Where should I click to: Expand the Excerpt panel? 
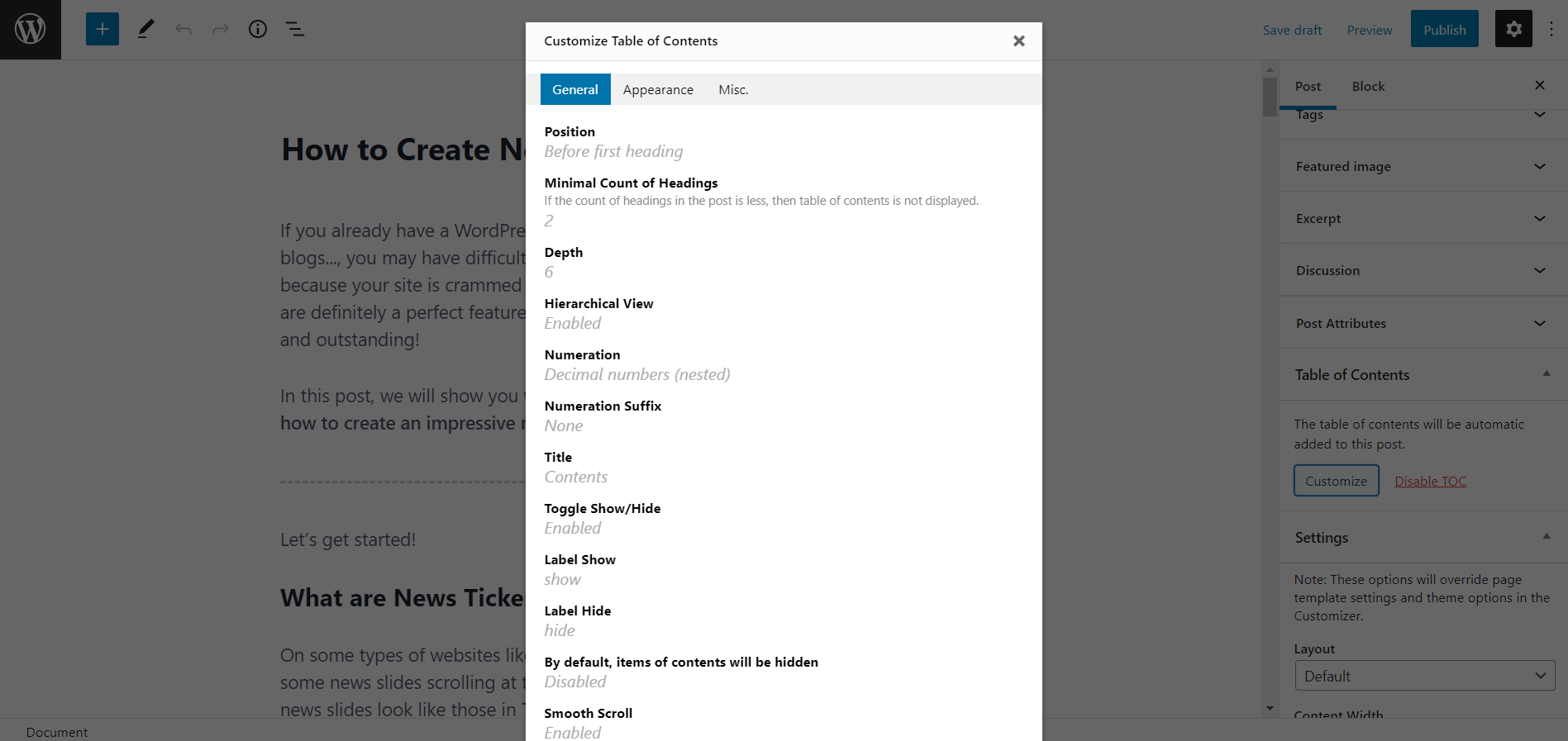point(1423,219)
